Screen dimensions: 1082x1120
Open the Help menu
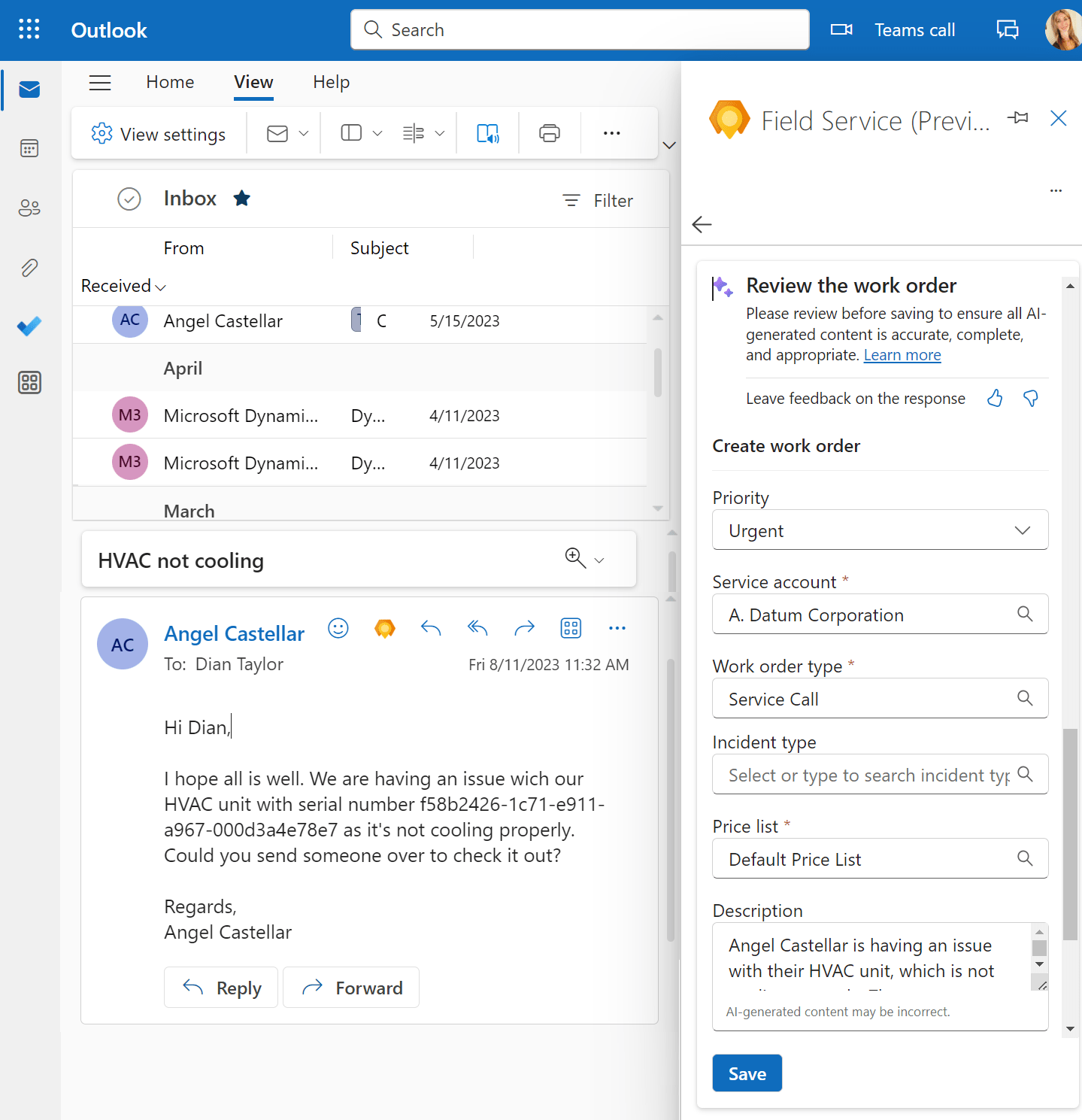(x=331, y=82)
